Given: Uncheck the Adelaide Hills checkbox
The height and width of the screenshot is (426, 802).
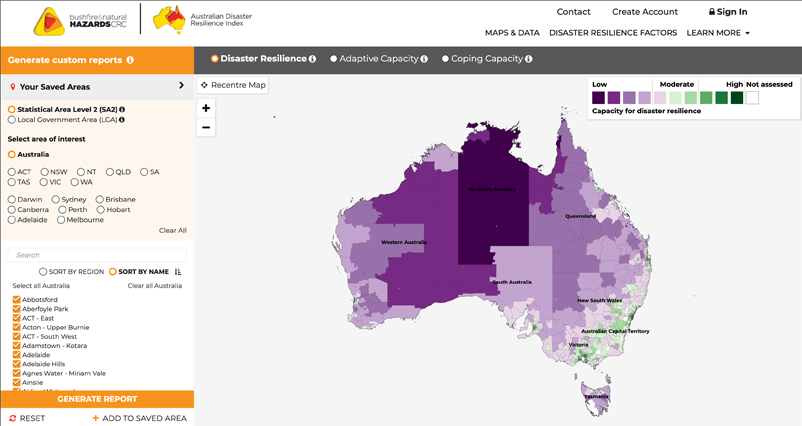Looking at the screenshot, I should tap(16, 364).
